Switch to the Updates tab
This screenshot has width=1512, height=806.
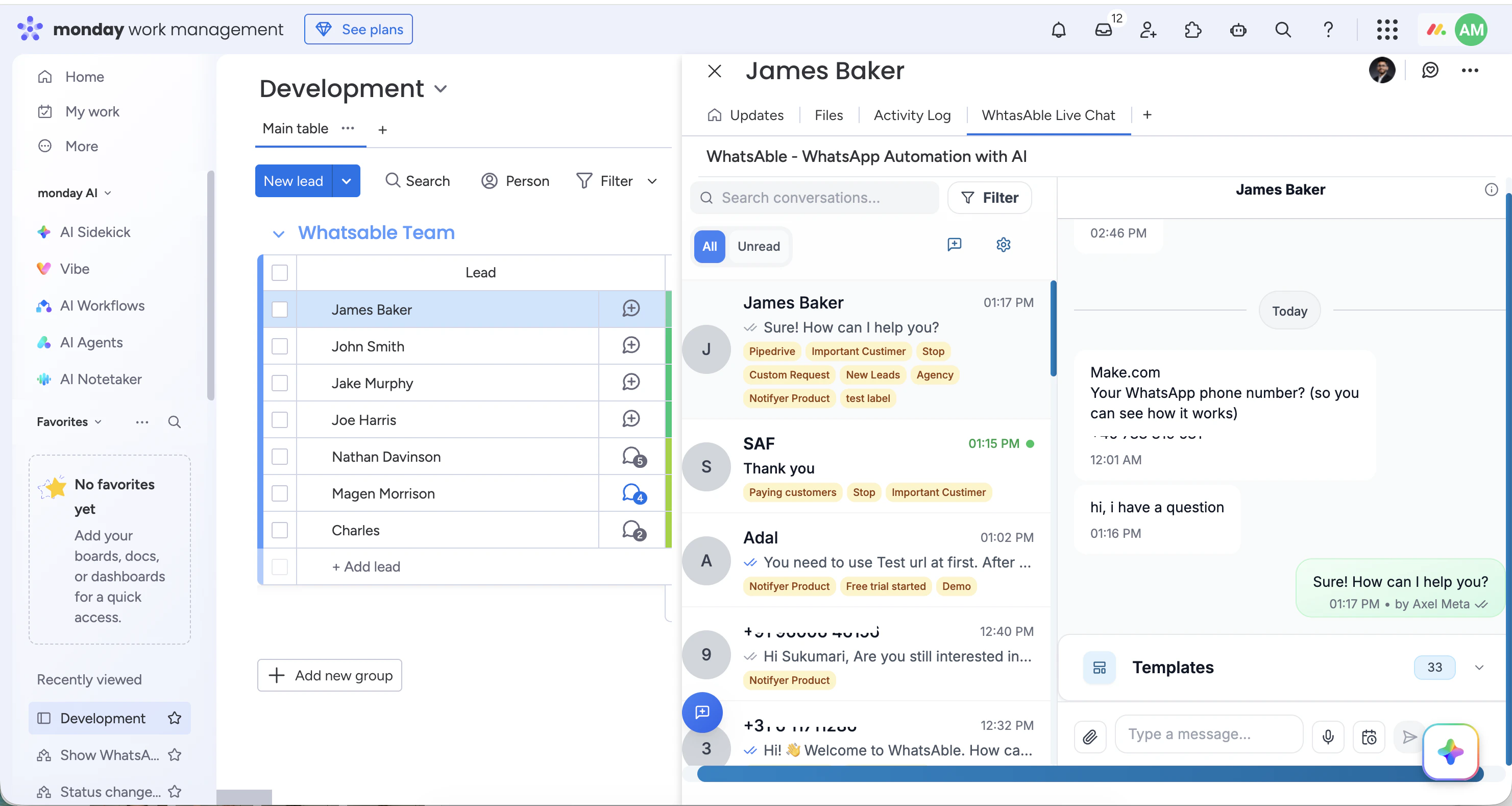745,115
